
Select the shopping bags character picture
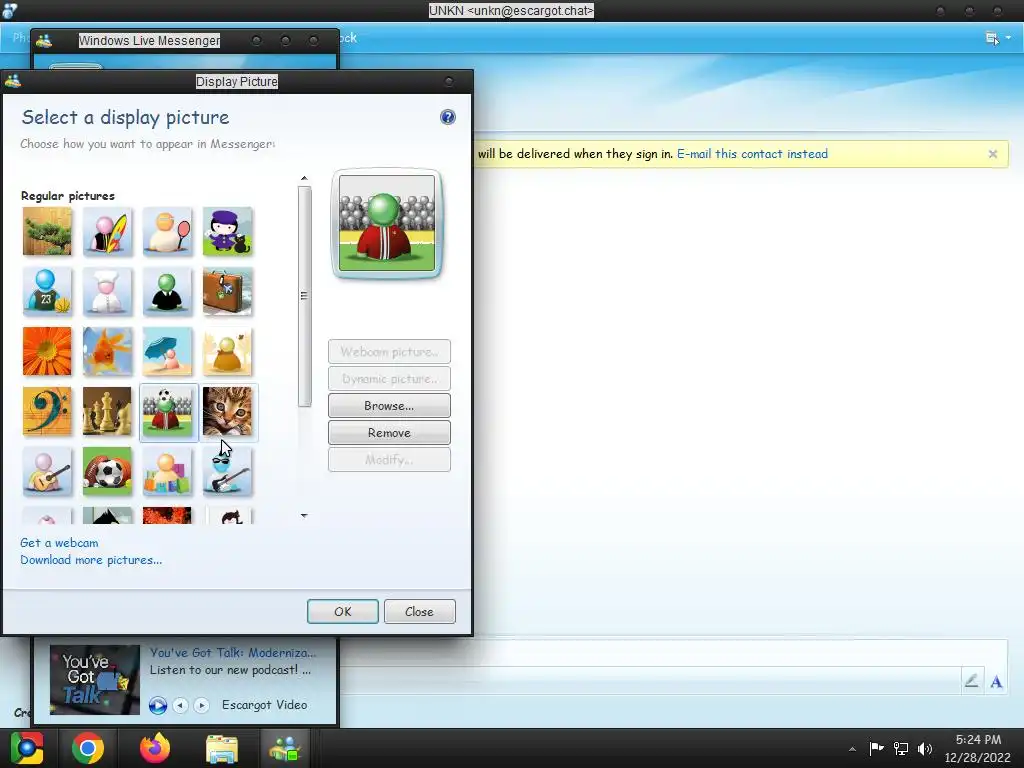pos(167,472)
